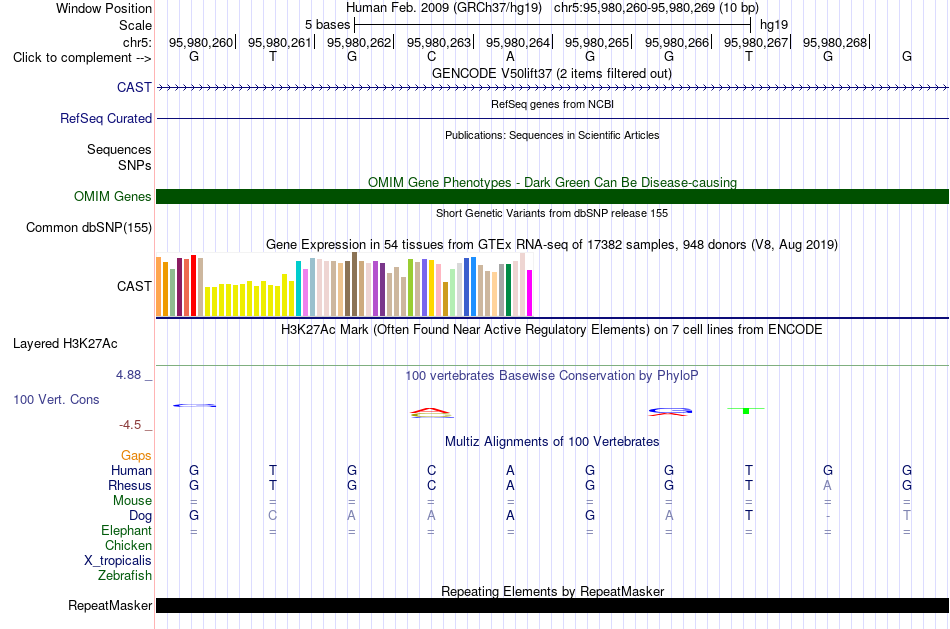Click the Mouse species label
Screen dimensions: 950x629
(x=132, y=501)
